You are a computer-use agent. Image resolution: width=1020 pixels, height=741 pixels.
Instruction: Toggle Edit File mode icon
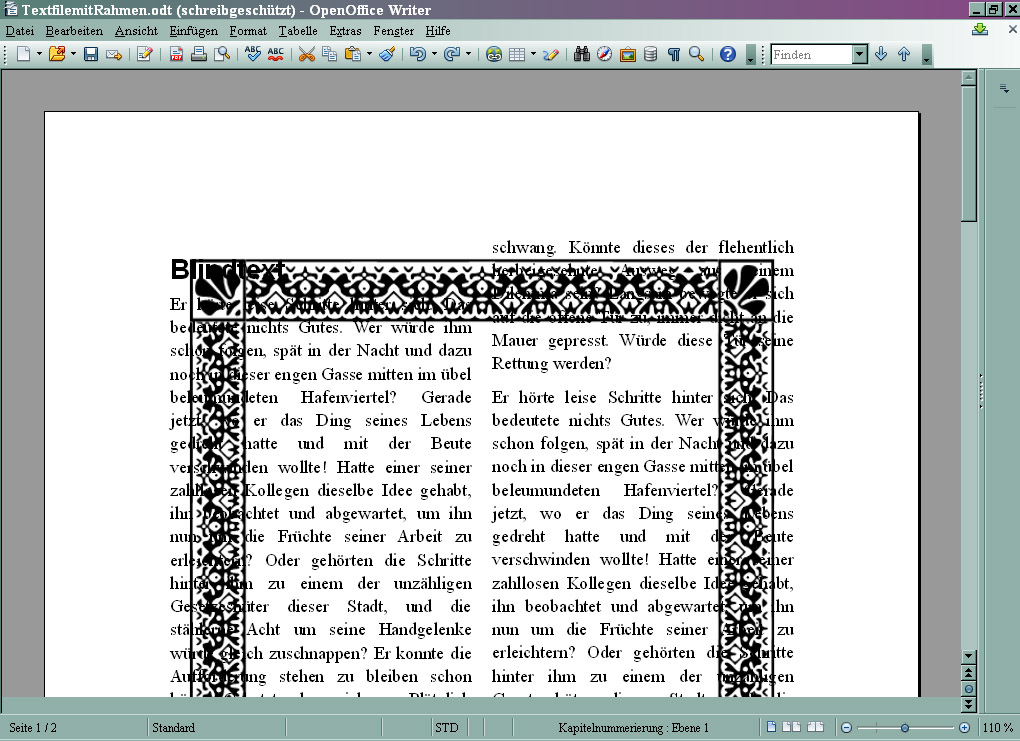point(145,55)
